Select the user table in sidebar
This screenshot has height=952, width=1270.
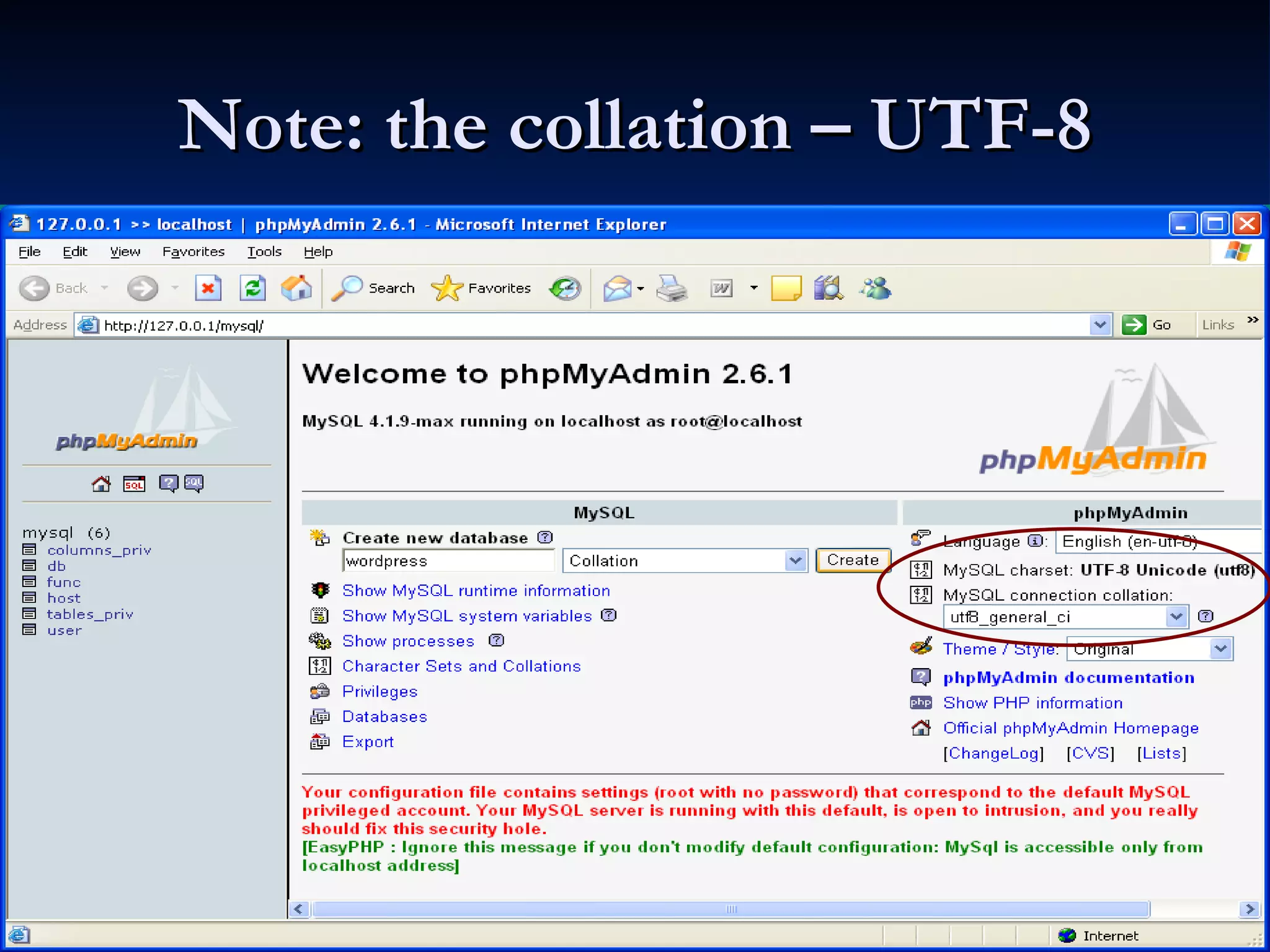(64, 630)
